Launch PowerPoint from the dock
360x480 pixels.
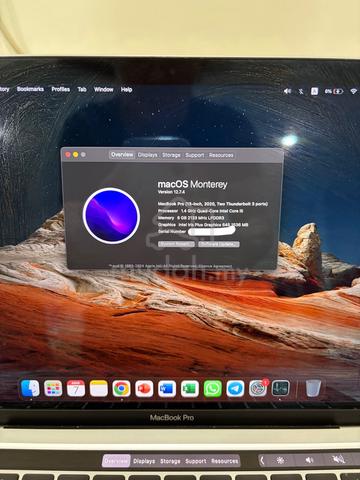click(144, 388)
